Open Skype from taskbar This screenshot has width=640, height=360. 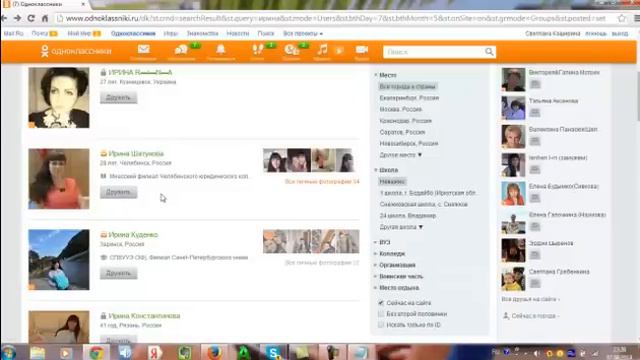click(273, 352)
